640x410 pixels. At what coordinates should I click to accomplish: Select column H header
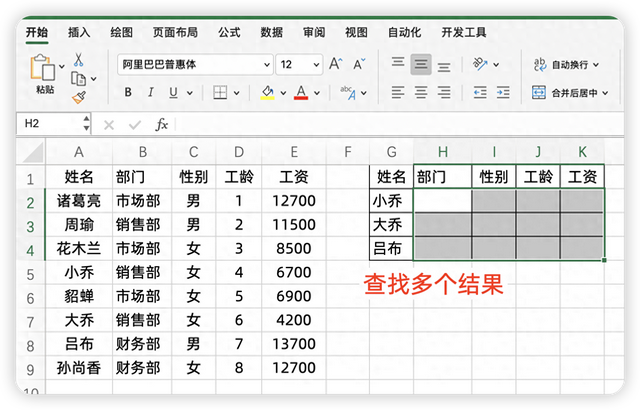point(443,152)
